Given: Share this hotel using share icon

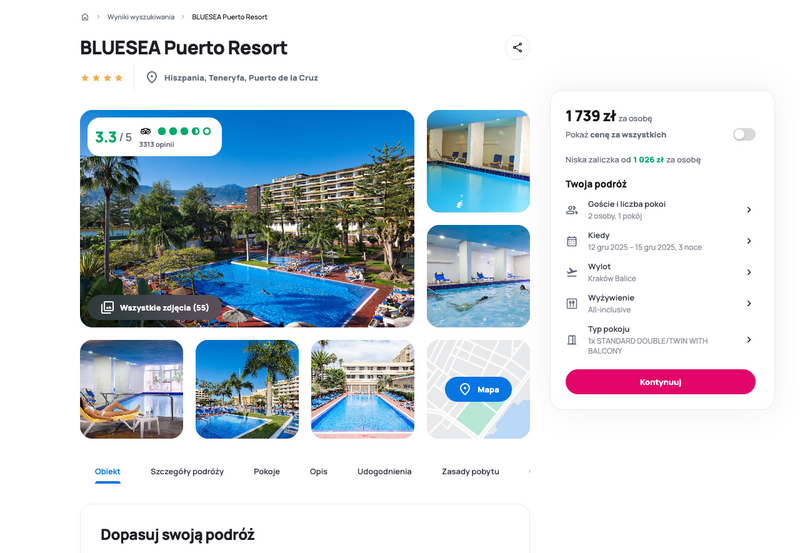Looking at the screenshot, I should pos(517,47).
